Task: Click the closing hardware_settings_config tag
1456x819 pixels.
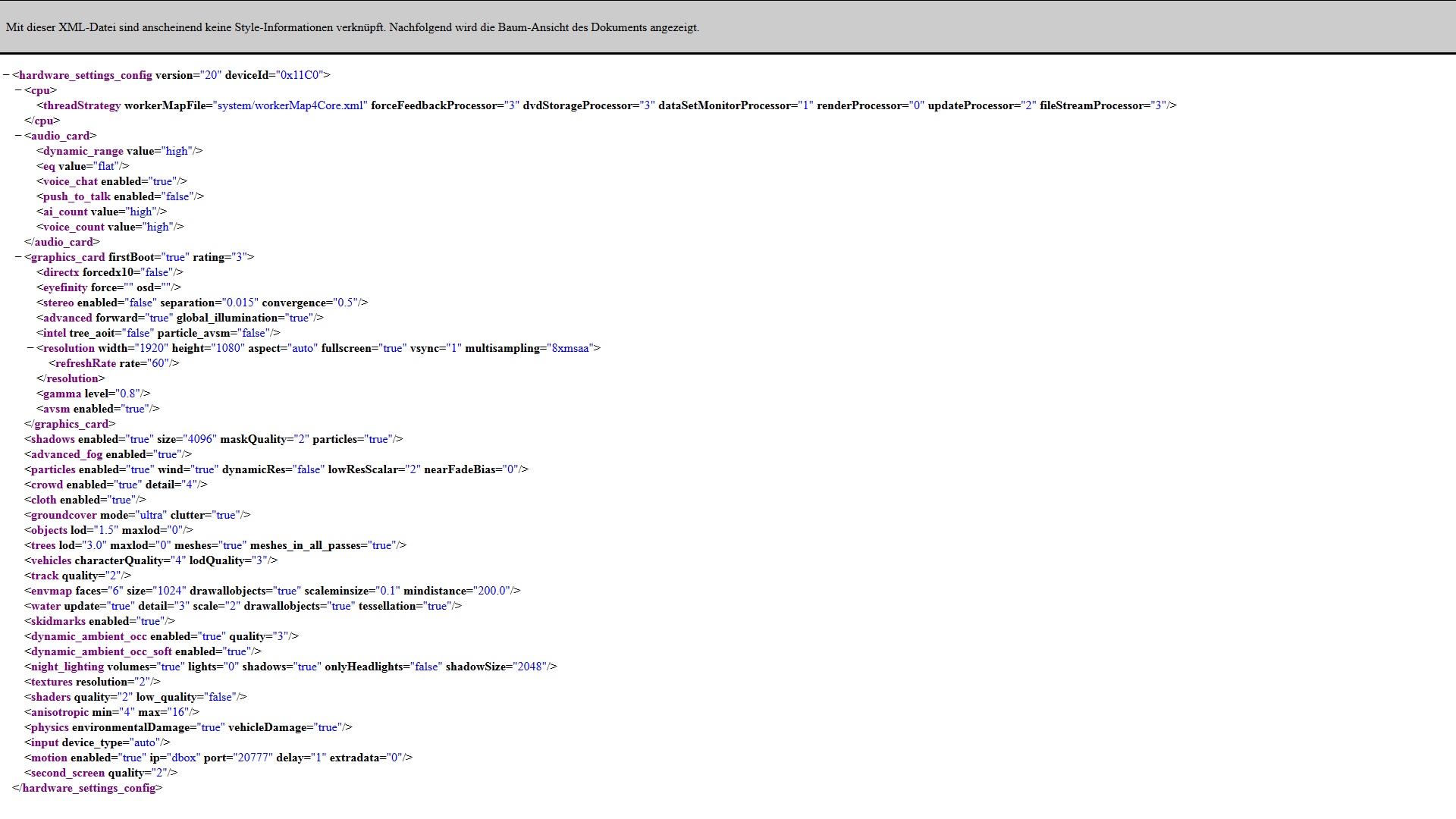Action: click(x=89, y=788)
